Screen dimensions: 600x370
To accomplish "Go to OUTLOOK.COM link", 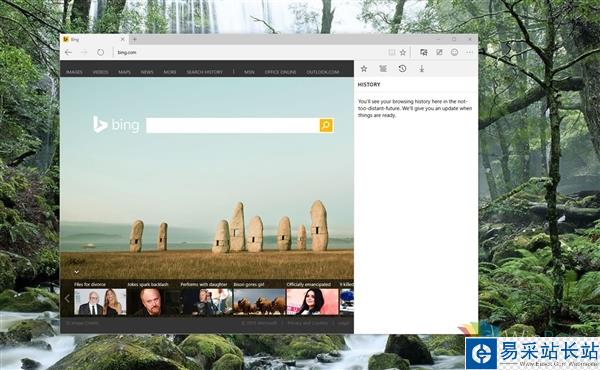I will tap(323, 72).
